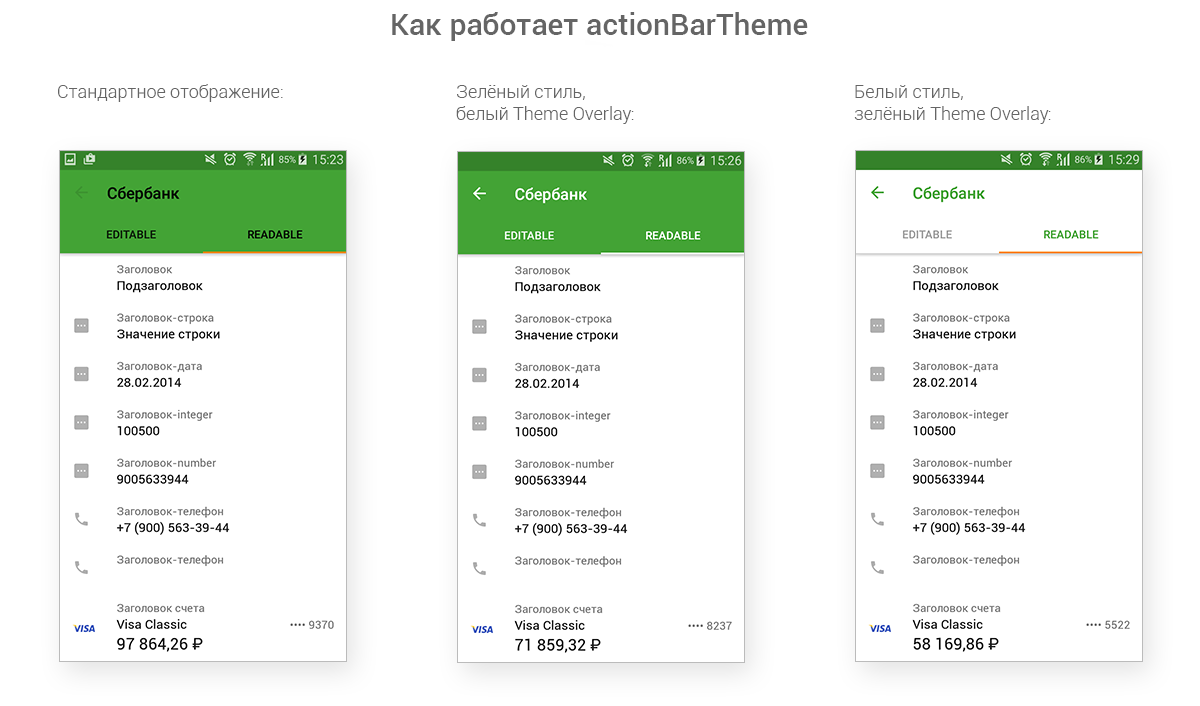Click Заголовок-number row icon in 15:23 phone
The image size is (1200, 706).
[82, 470]
